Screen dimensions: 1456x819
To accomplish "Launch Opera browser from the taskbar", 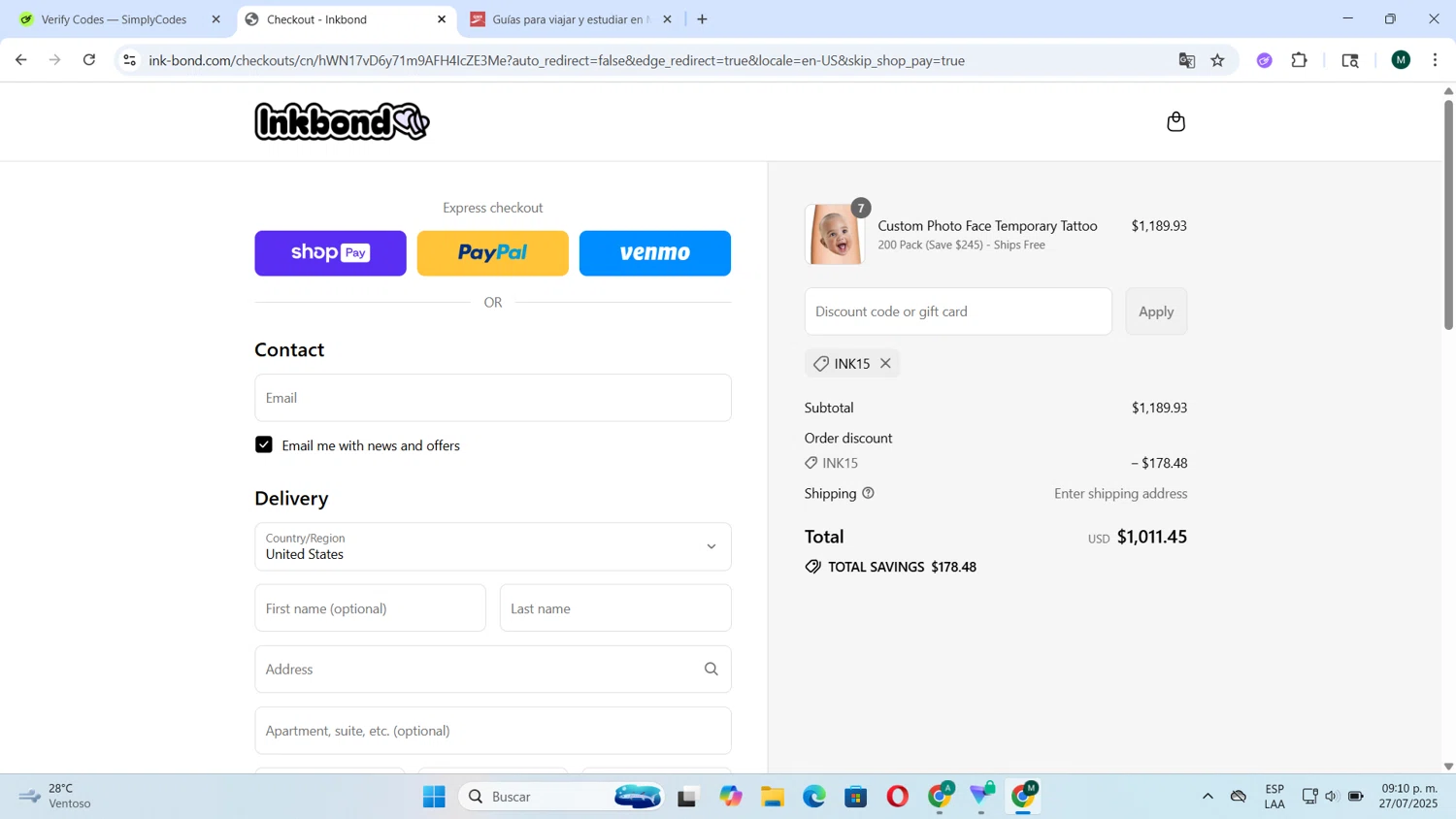I will (x=897, y=797).
